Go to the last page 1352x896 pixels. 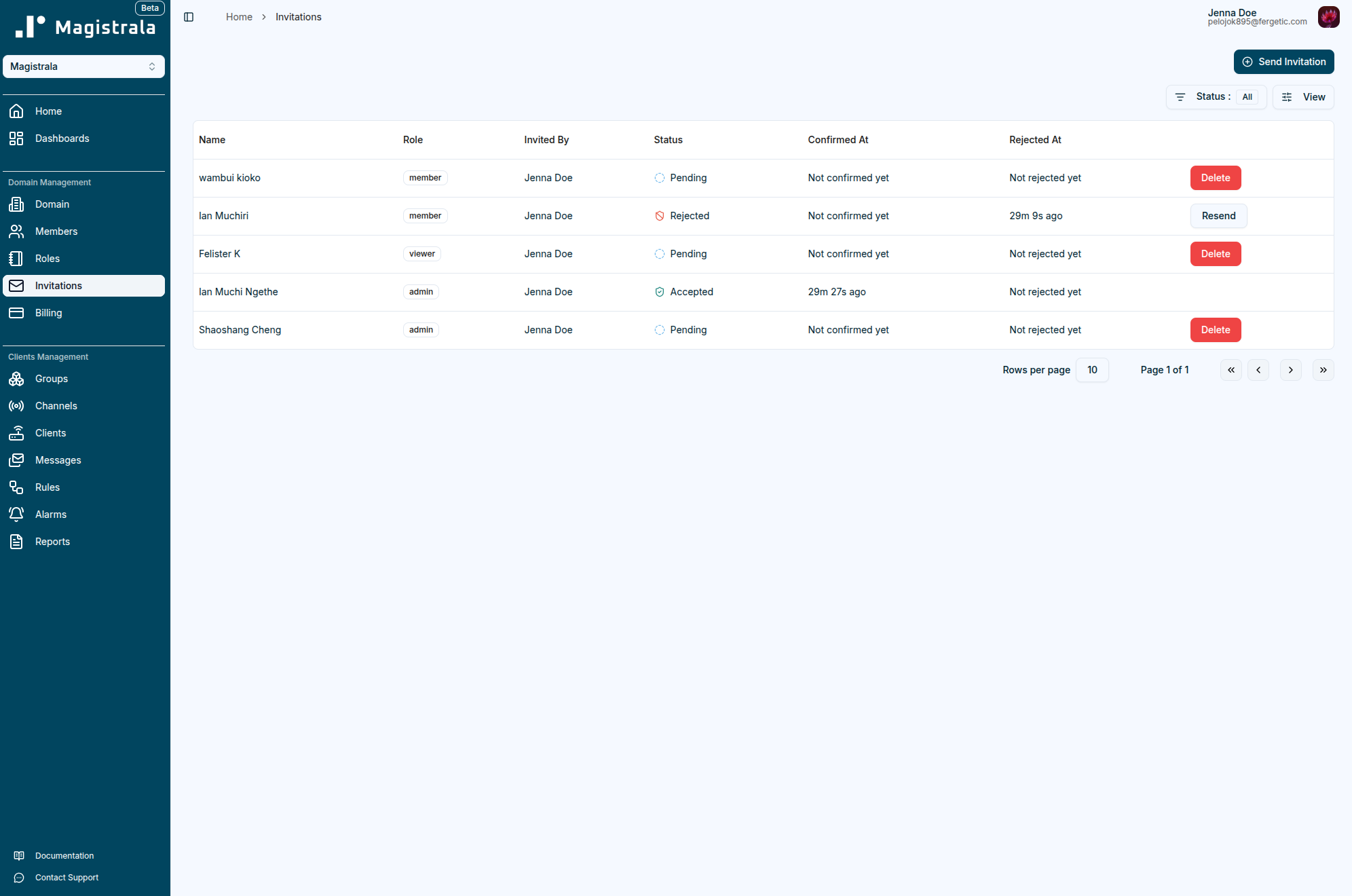pos(1323,370)
